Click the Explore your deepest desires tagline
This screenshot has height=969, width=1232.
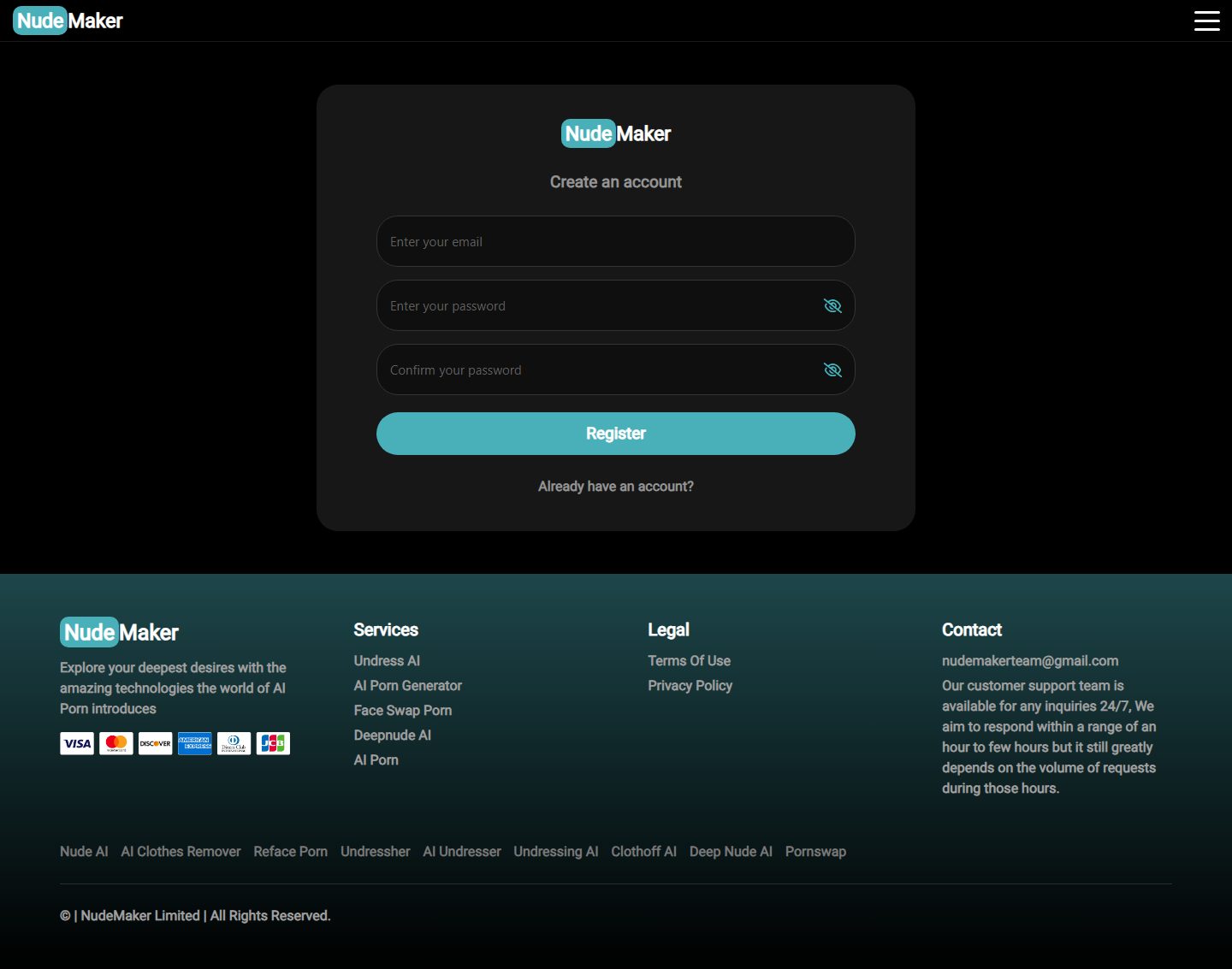point(173,688)
